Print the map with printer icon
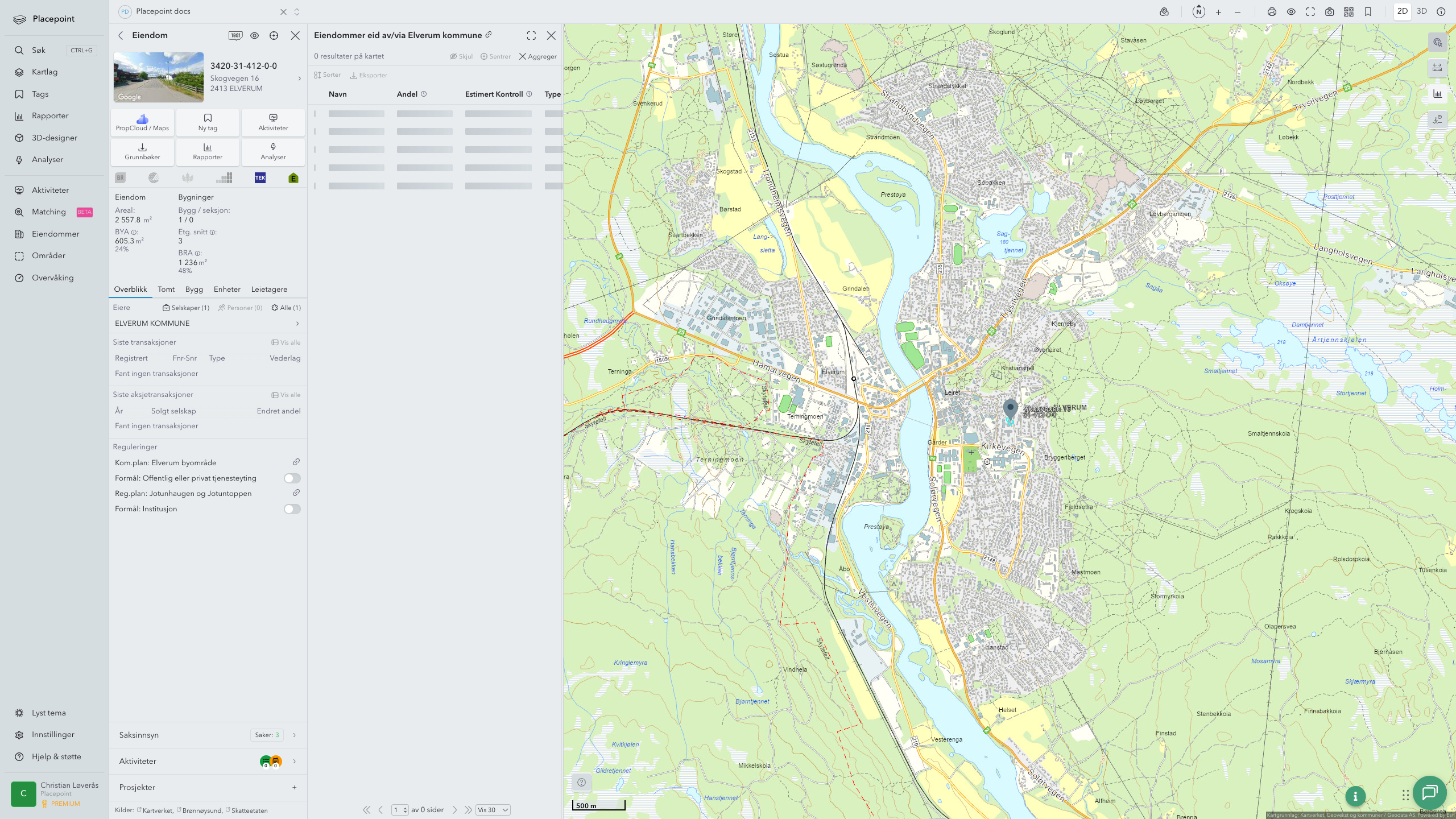 click(1272, 12)
